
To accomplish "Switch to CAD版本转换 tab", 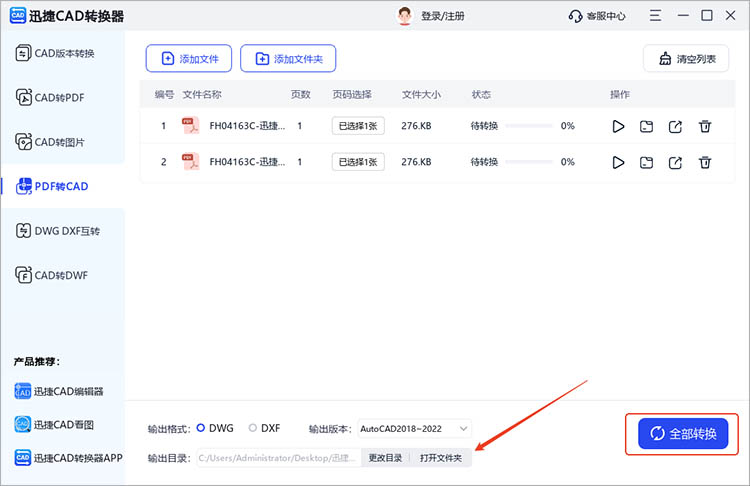I will [x=55, y=53].
